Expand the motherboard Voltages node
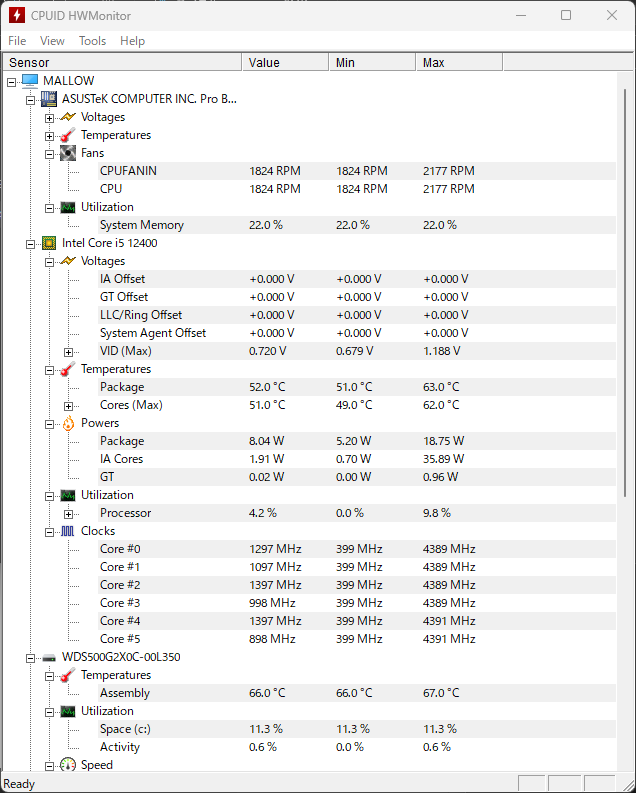 pos(49,118)
